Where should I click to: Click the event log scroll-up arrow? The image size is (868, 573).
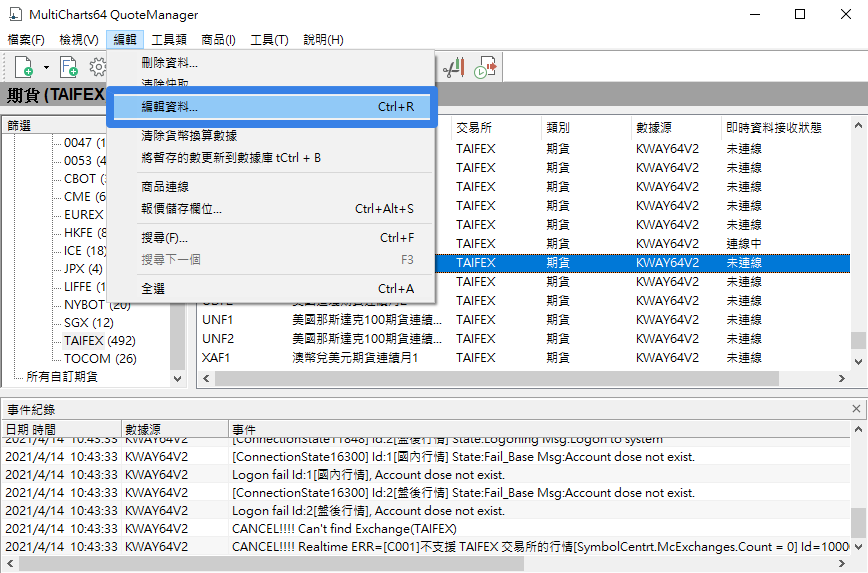click(x=858, y=429)
